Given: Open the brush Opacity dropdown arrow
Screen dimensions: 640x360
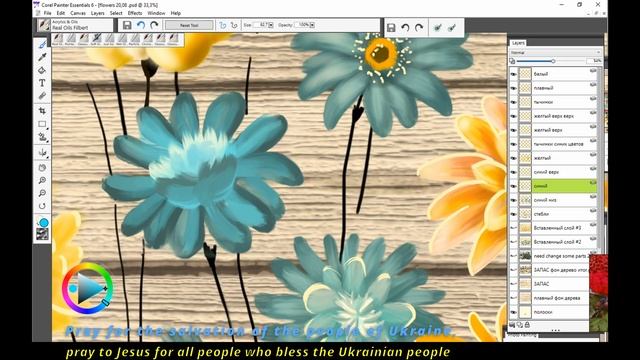Looking at the screenshot, I should point(312,25).
